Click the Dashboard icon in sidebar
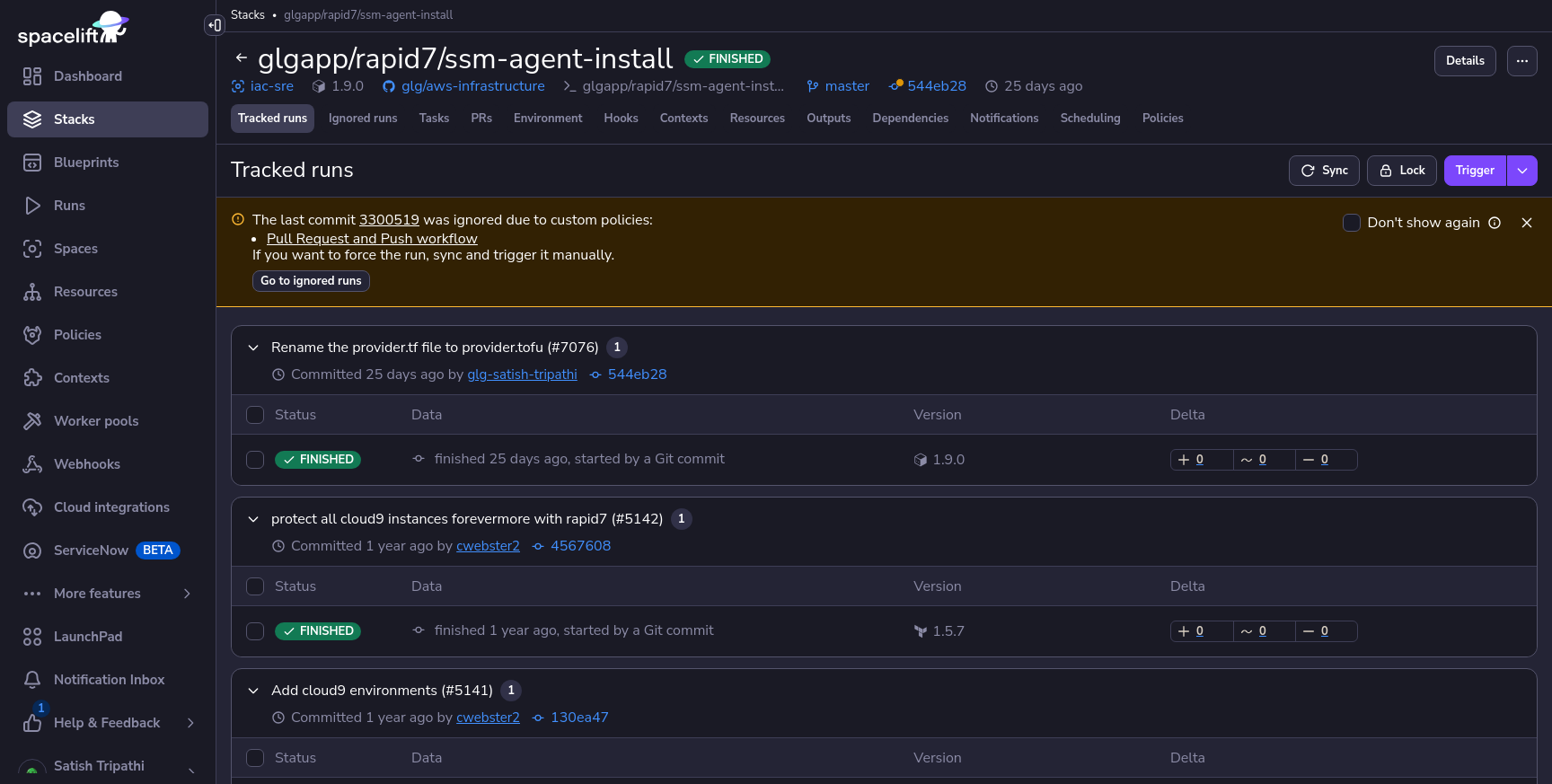Image resolution: width=1552 pixels, height=784 pixels. coord(32,76)
